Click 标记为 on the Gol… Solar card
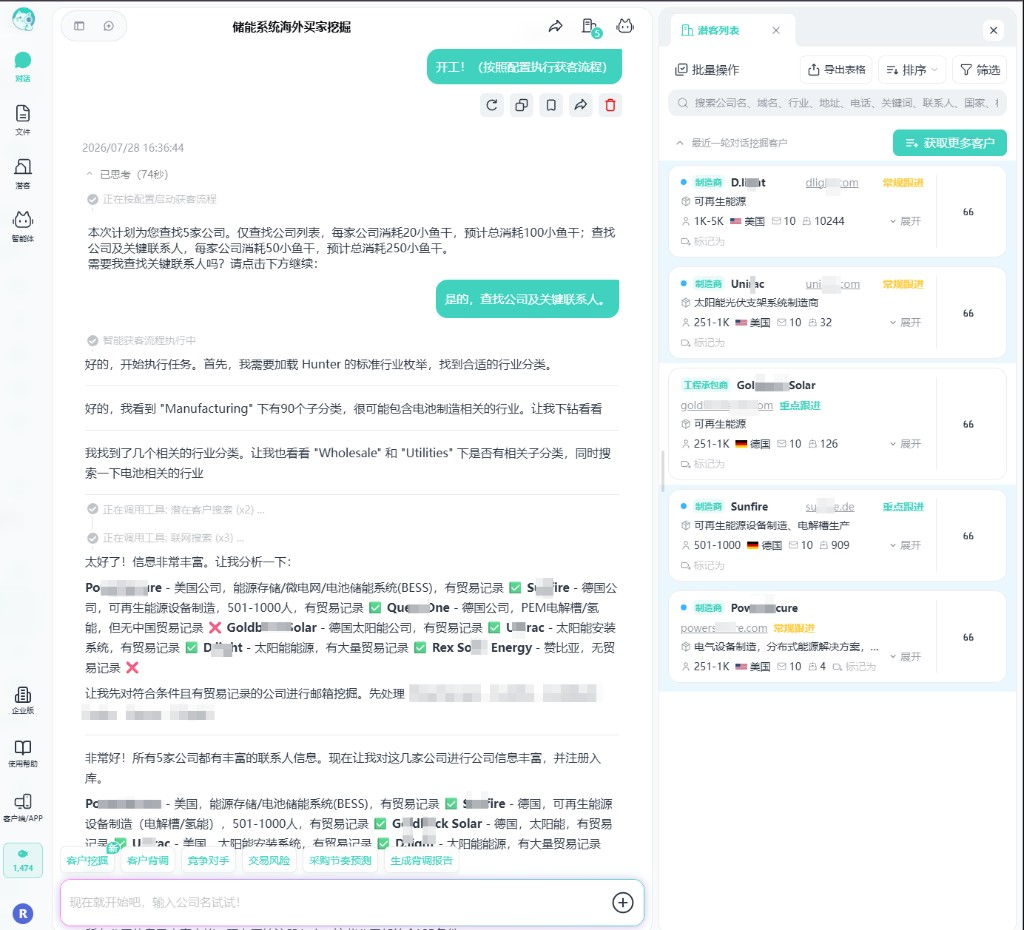The image size is (1024, 930). click(703, 464)
